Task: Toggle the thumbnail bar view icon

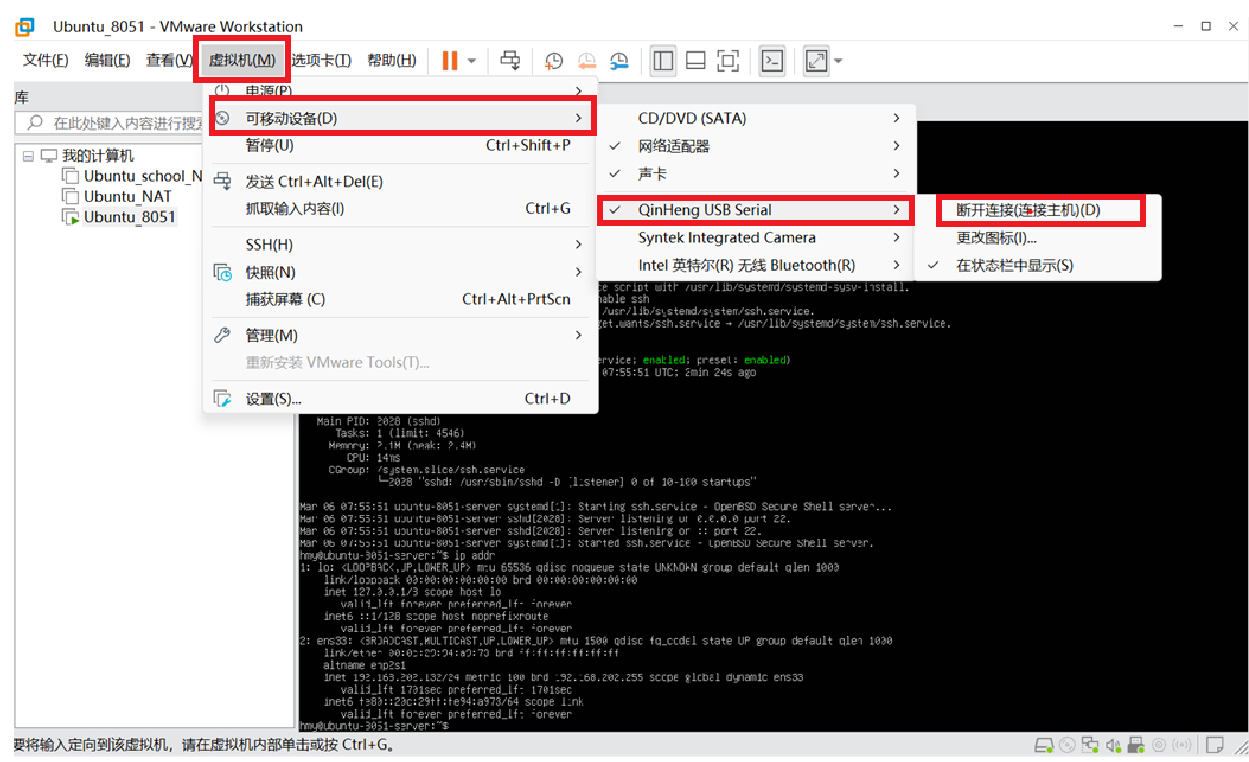Action: pyautogui.click(x=696, y=61)
